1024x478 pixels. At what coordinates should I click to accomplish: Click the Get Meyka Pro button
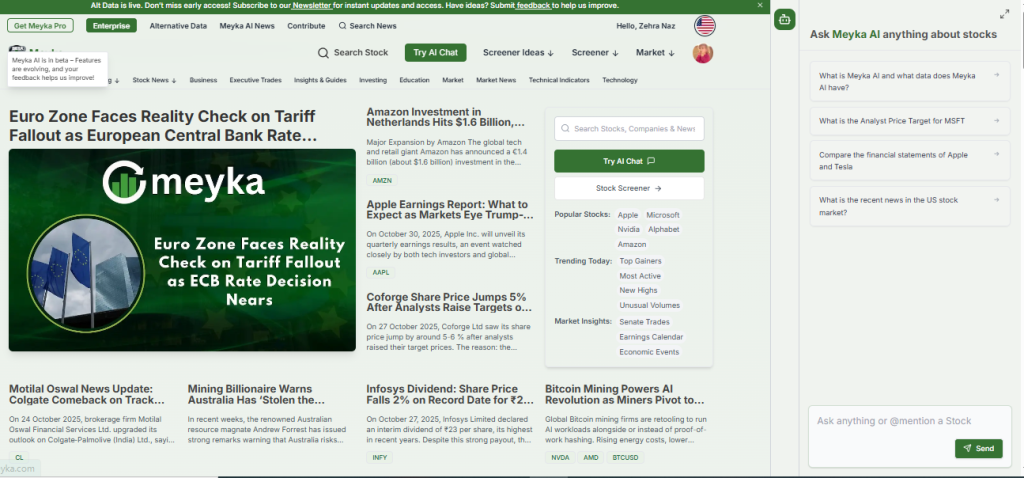pyautogui.click(x=40, y=25)
